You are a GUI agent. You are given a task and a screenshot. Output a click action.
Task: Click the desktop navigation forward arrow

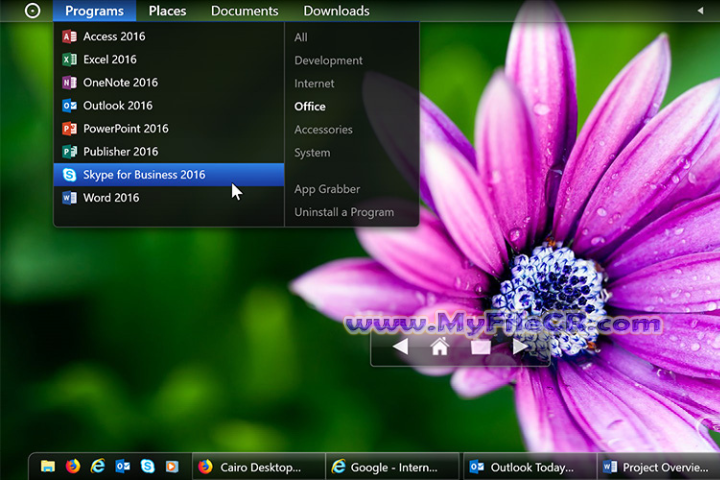[x=520, y=346]
